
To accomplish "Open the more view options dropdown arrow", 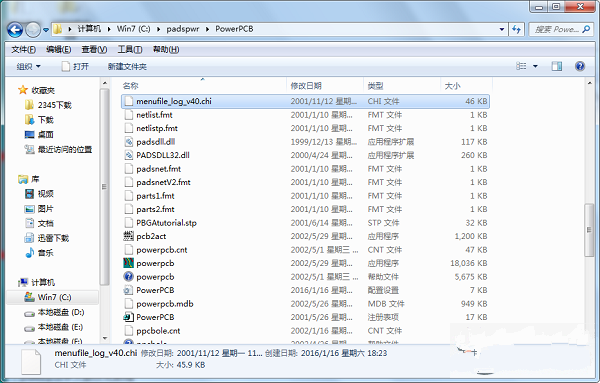I will (535, 67).
